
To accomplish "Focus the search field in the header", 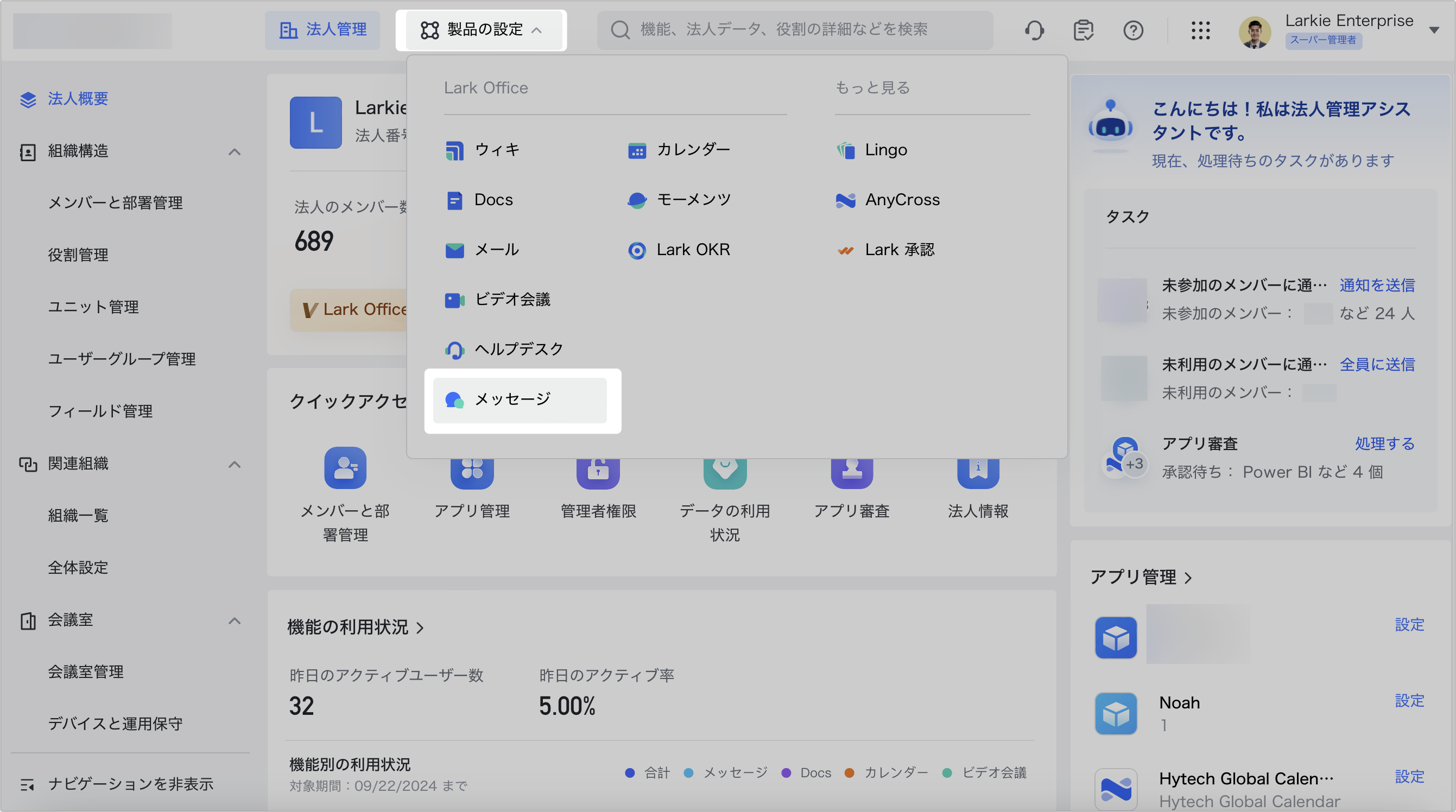I will (x=794, y=30).
